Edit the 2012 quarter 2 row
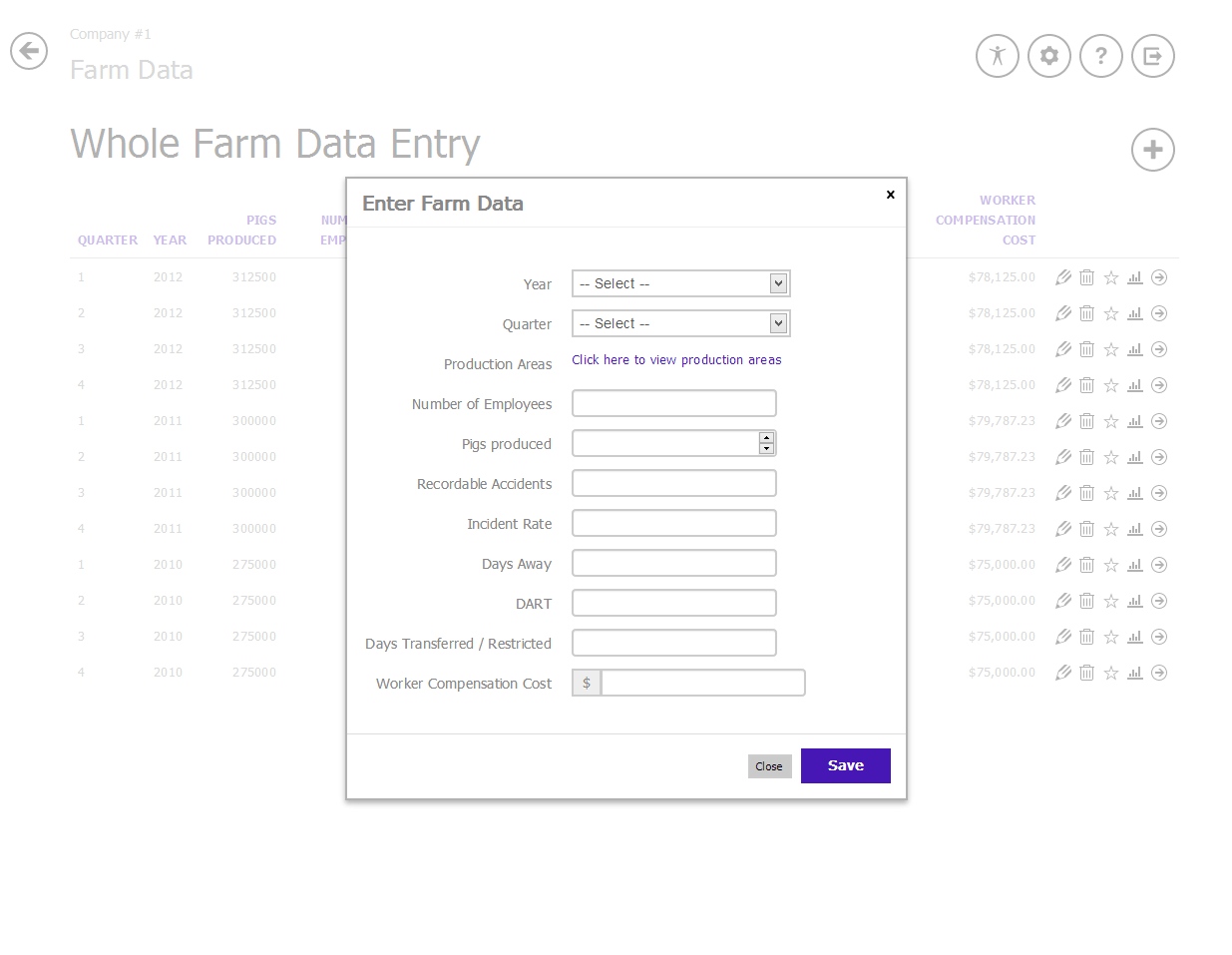 pyautogui.click(x=1063, y=313)
